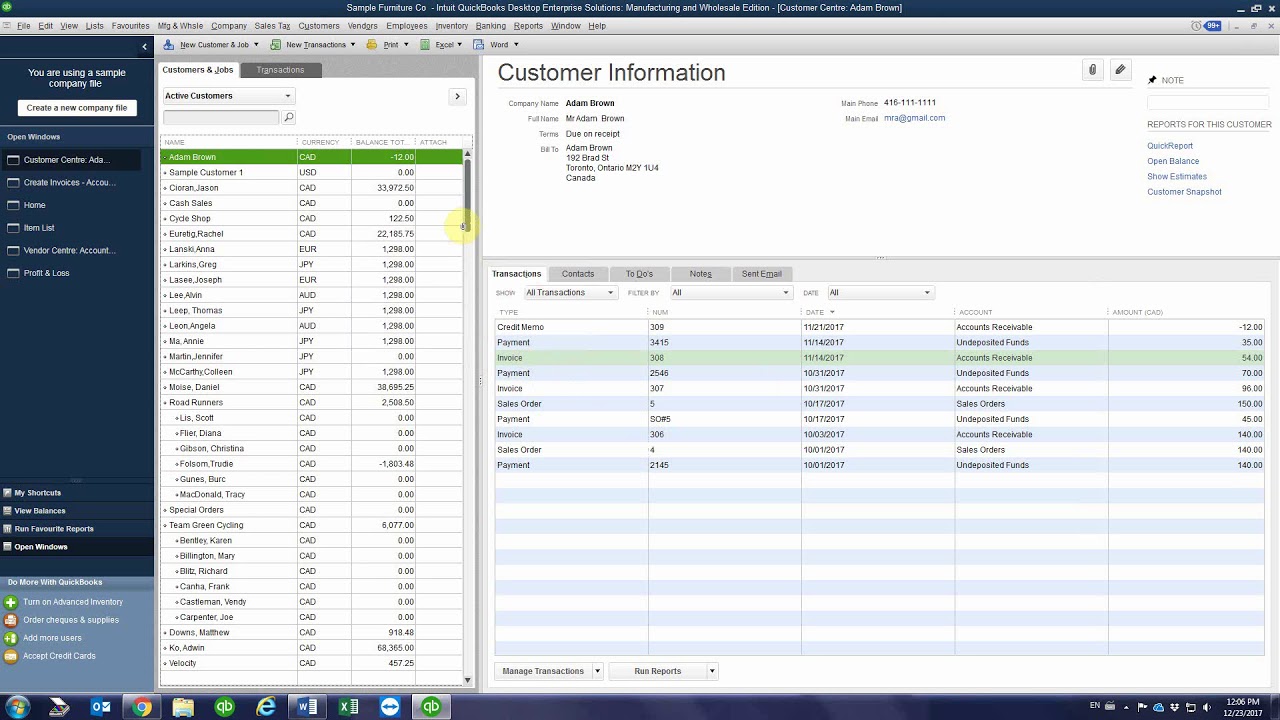Click the Order cheques & supplies icon
This screenshot has width=1280, height=720.
point(11,620)
